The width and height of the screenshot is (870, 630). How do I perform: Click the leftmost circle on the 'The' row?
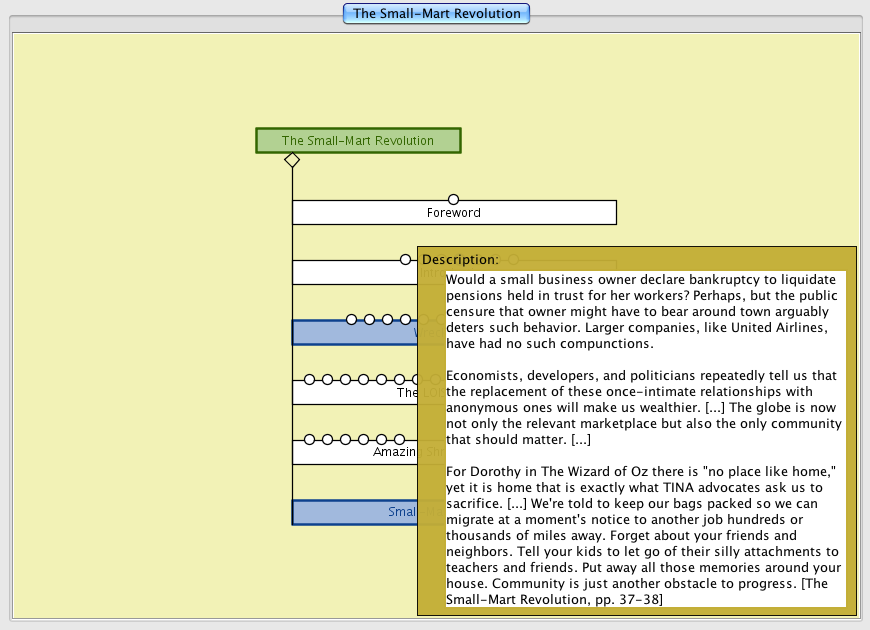309,380
